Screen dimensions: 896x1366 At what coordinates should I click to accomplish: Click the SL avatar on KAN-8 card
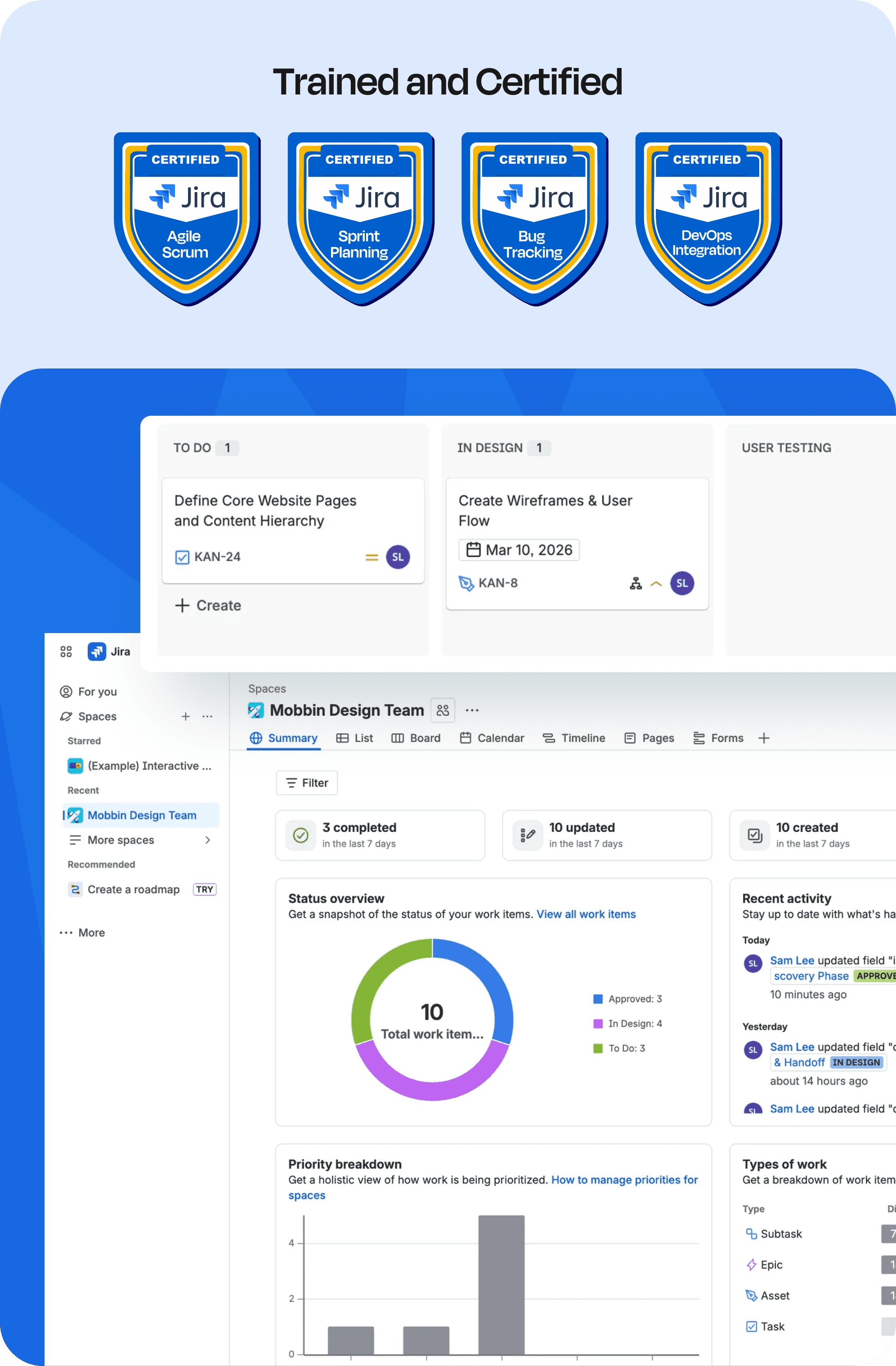pos(682,583)
